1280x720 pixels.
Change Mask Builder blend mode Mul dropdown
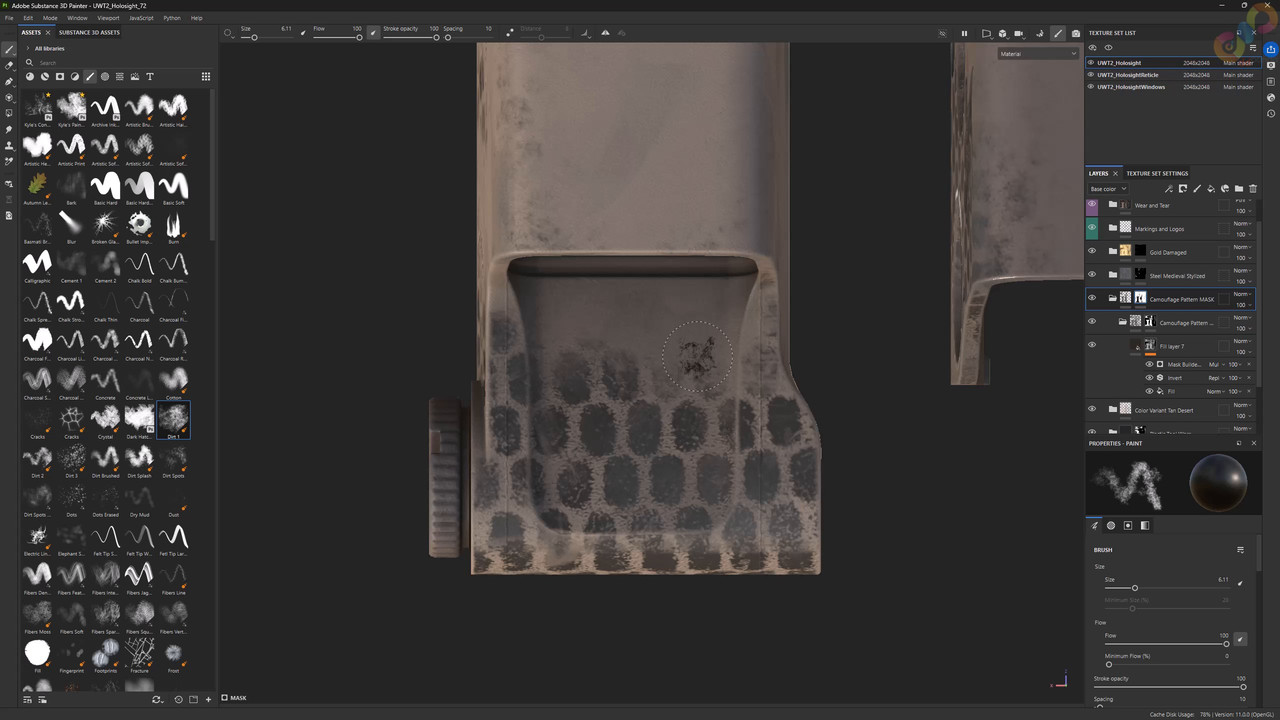1216,365
